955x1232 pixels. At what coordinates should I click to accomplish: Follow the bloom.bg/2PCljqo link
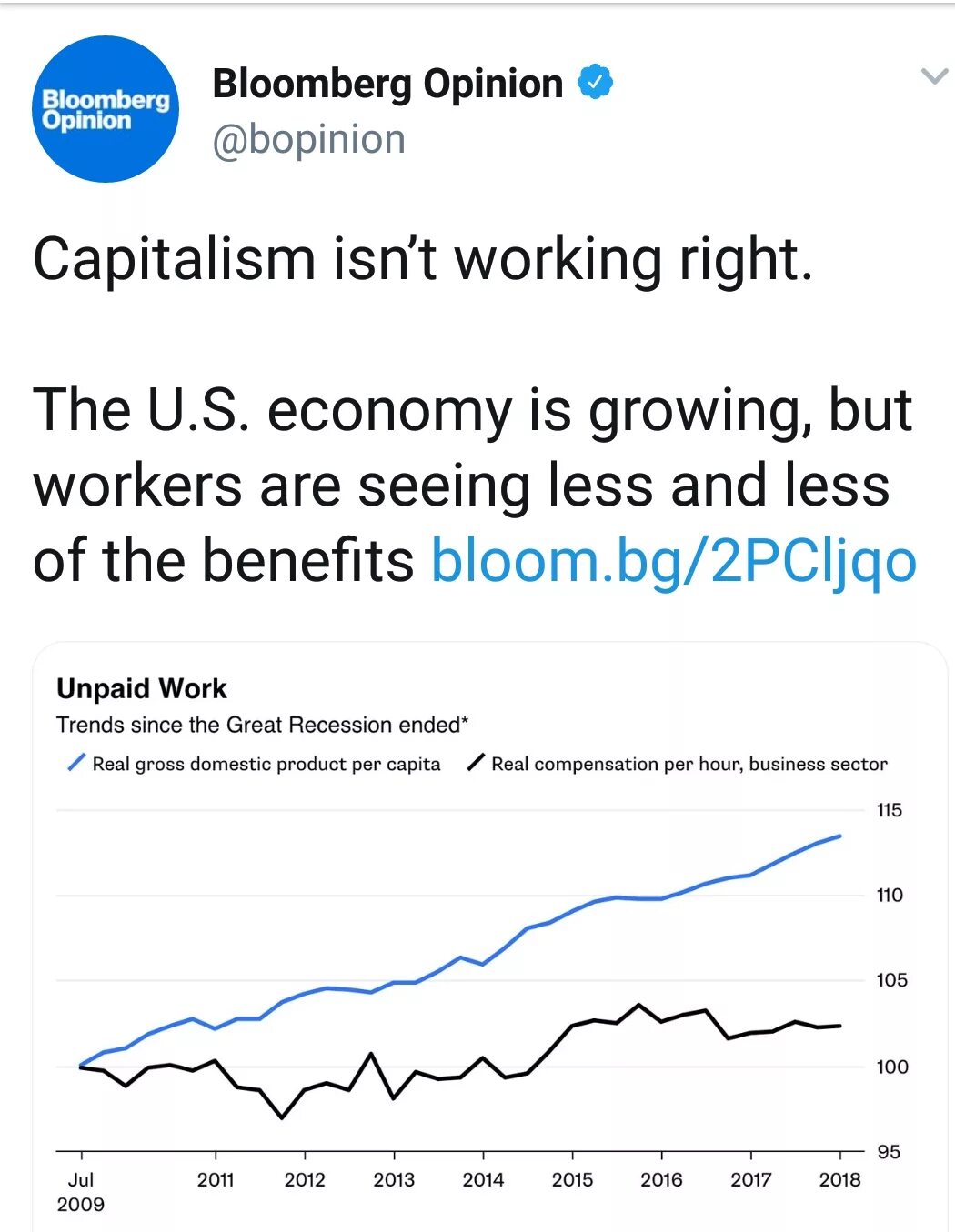(673, 560)
